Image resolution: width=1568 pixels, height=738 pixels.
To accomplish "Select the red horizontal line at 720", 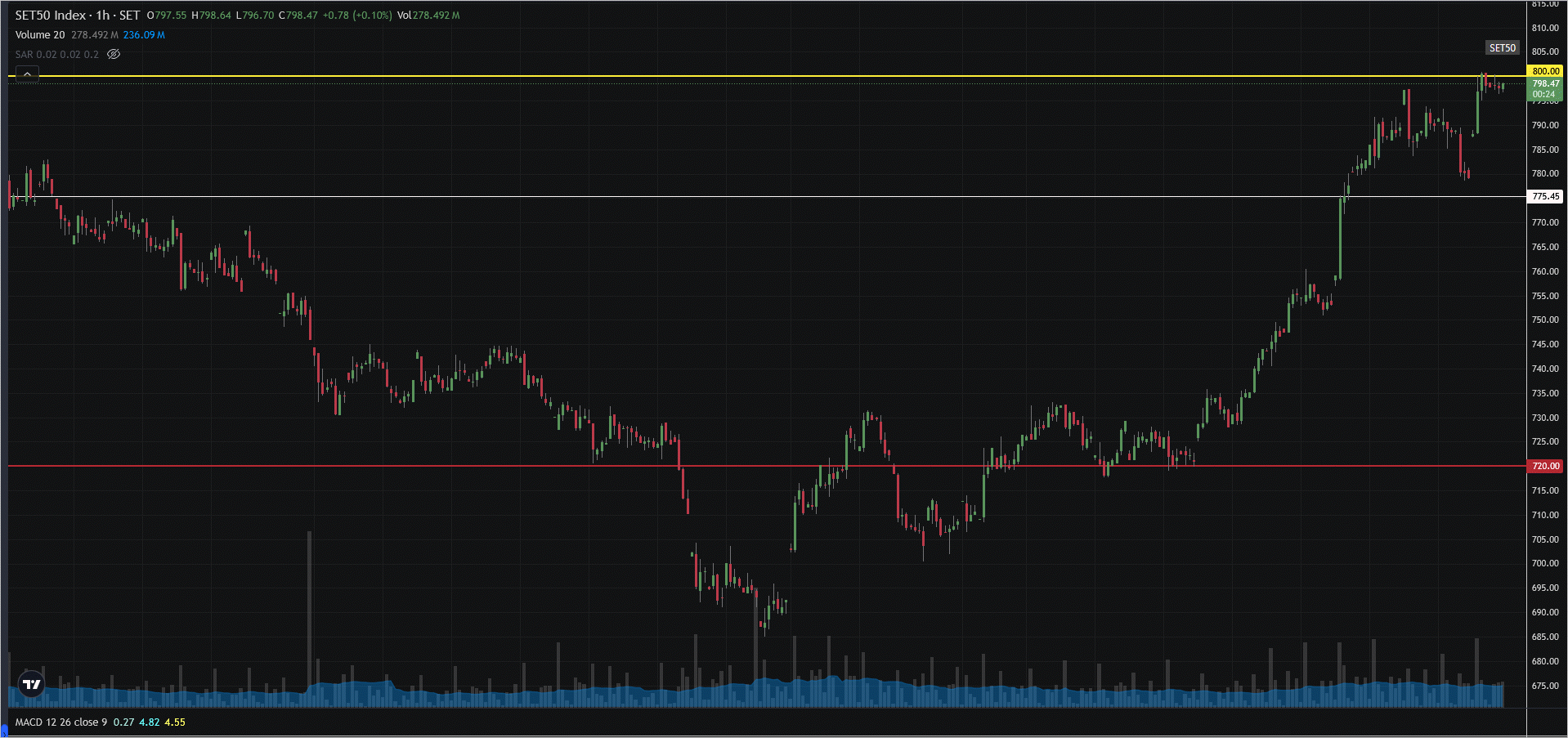I will pyautogui.click(x=767, y=466).
